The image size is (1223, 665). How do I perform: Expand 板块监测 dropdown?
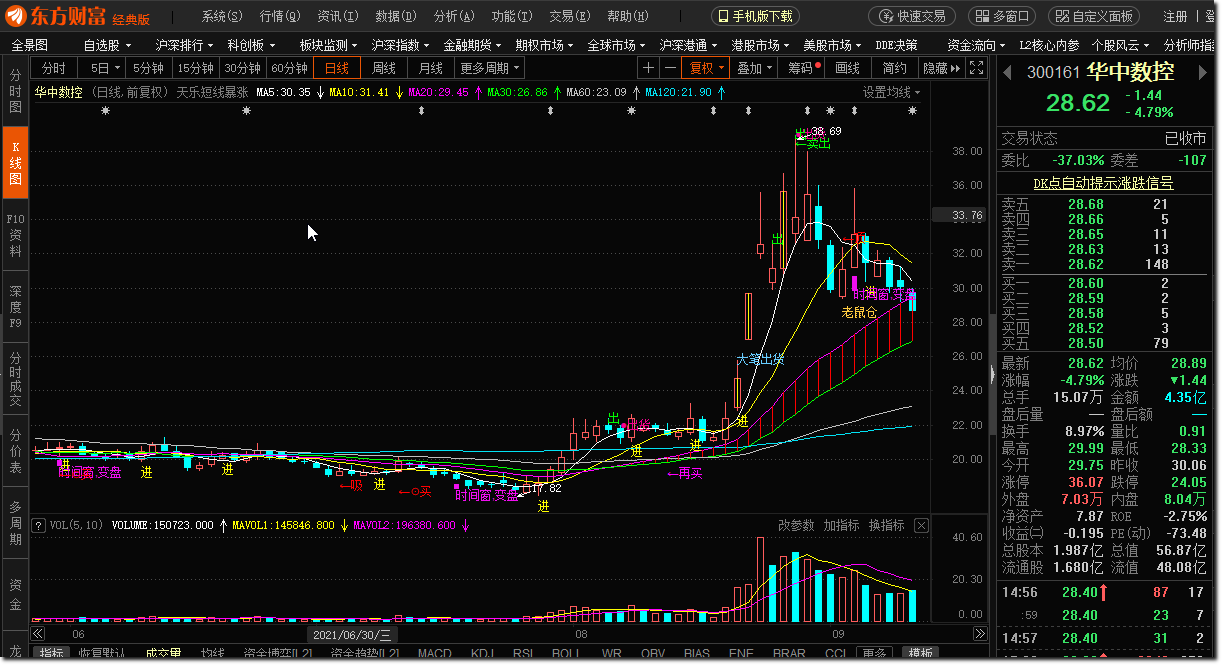tap(329, 45)
